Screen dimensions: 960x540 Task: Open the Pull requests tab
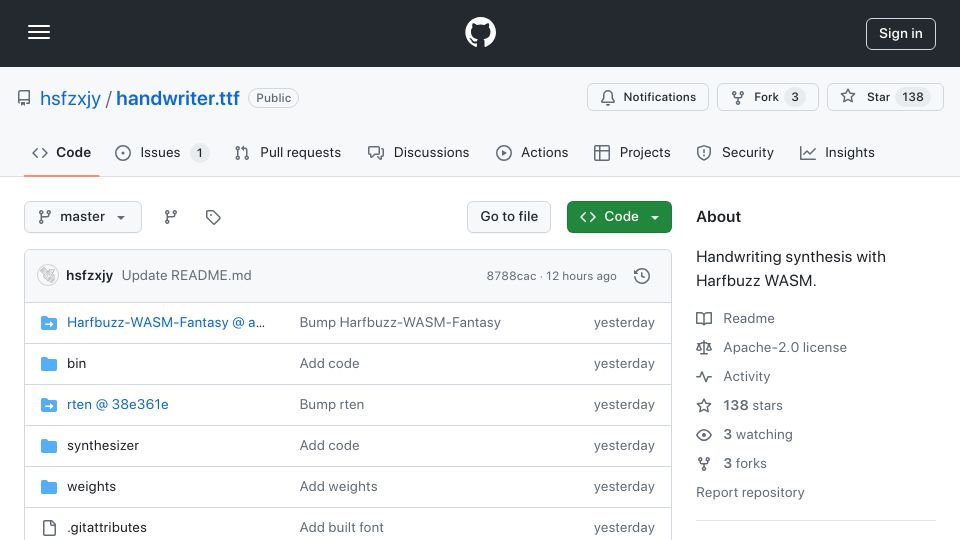point(288,152)
